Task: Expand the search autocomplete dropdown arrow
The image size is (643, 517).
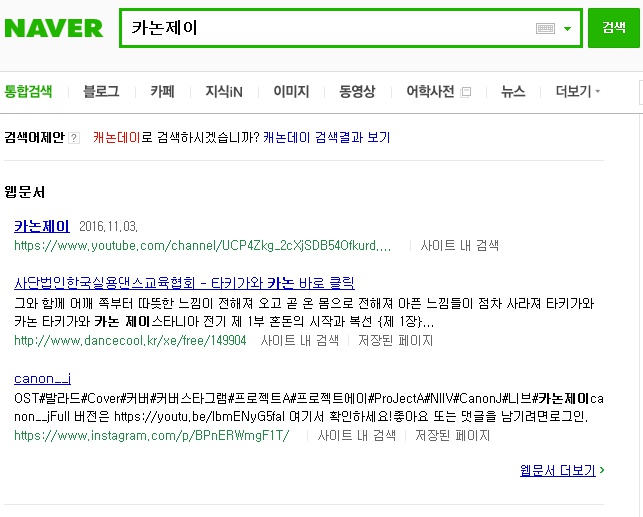Action: [568, 29]
